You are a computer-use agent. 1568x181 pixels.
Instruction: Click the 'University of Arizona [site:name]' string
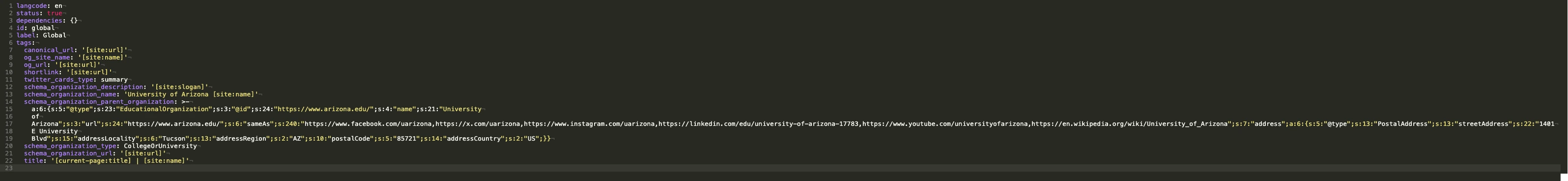(191, 94)
